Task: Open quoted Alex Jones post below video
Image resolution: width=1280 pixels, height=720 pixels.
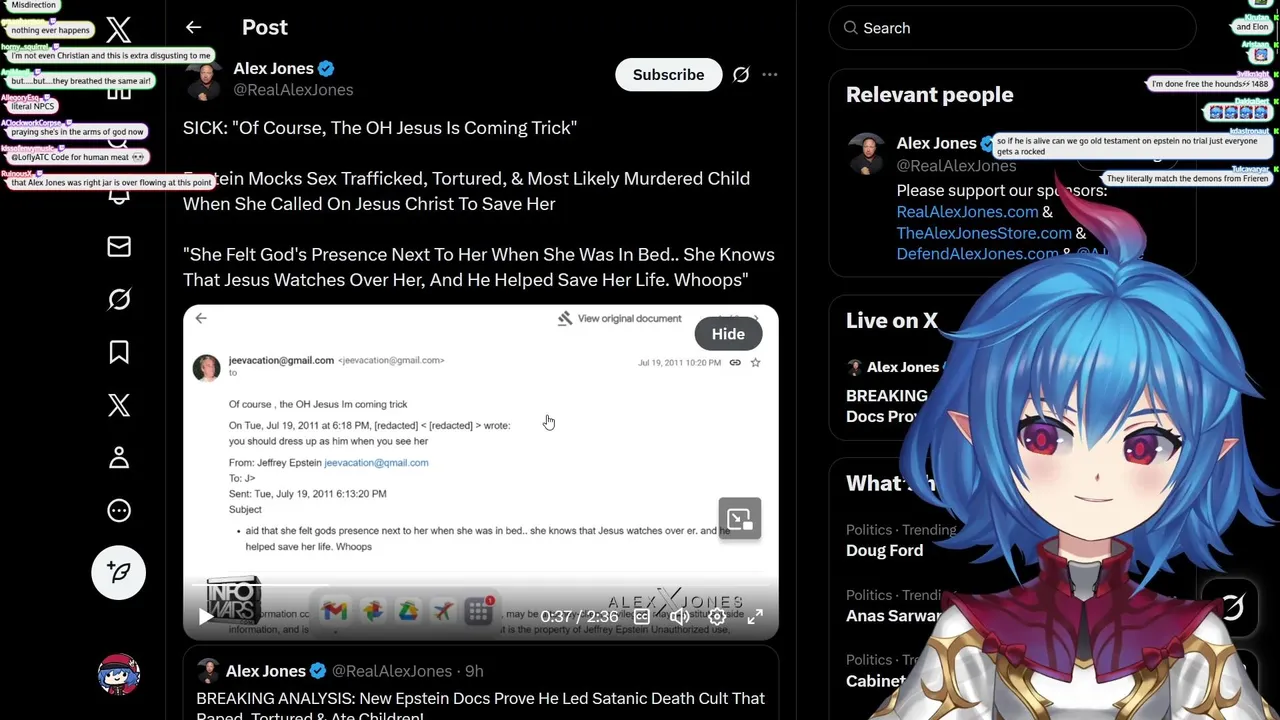Action: click(x=481, y=685)
